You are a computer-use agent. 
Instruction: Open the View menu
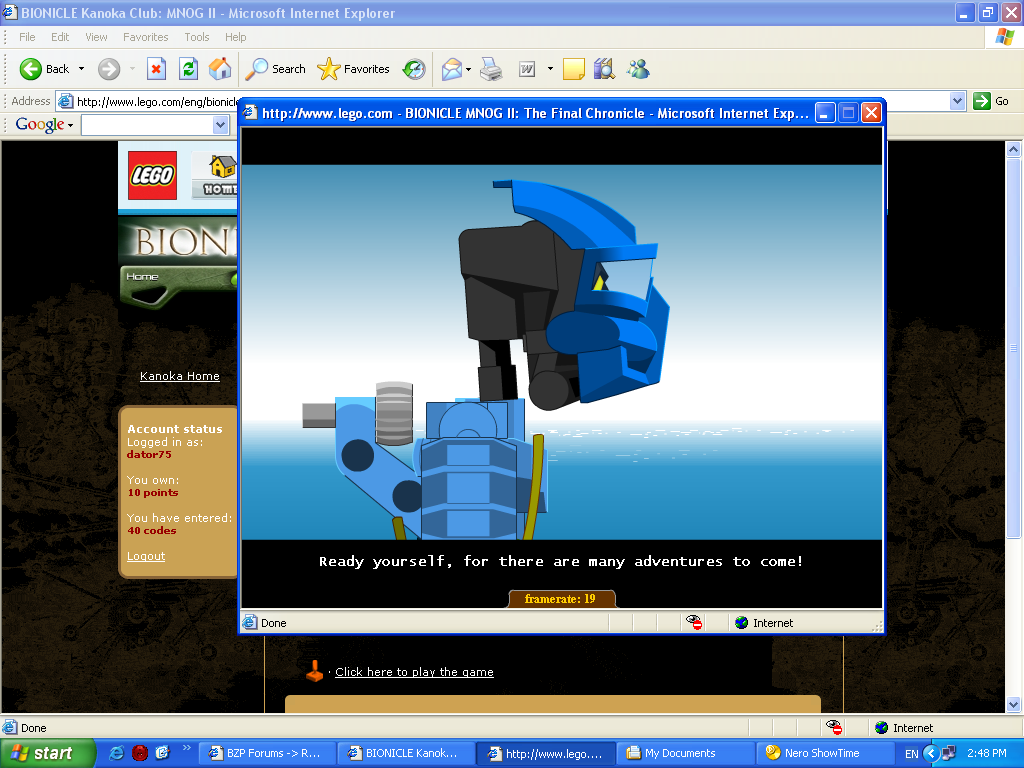point(96,37)
